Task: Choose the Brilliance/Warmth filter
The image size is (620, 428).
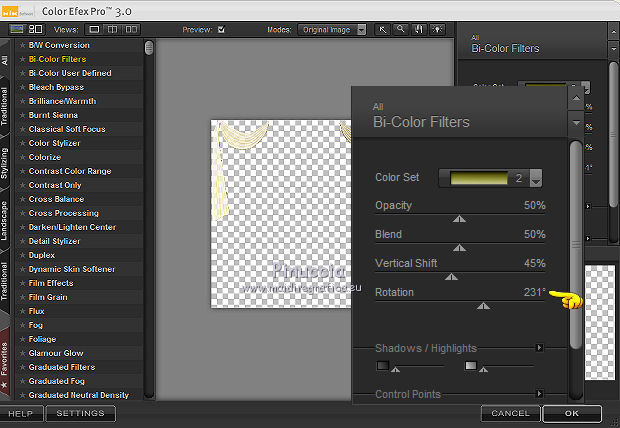Action: (62, 101)
